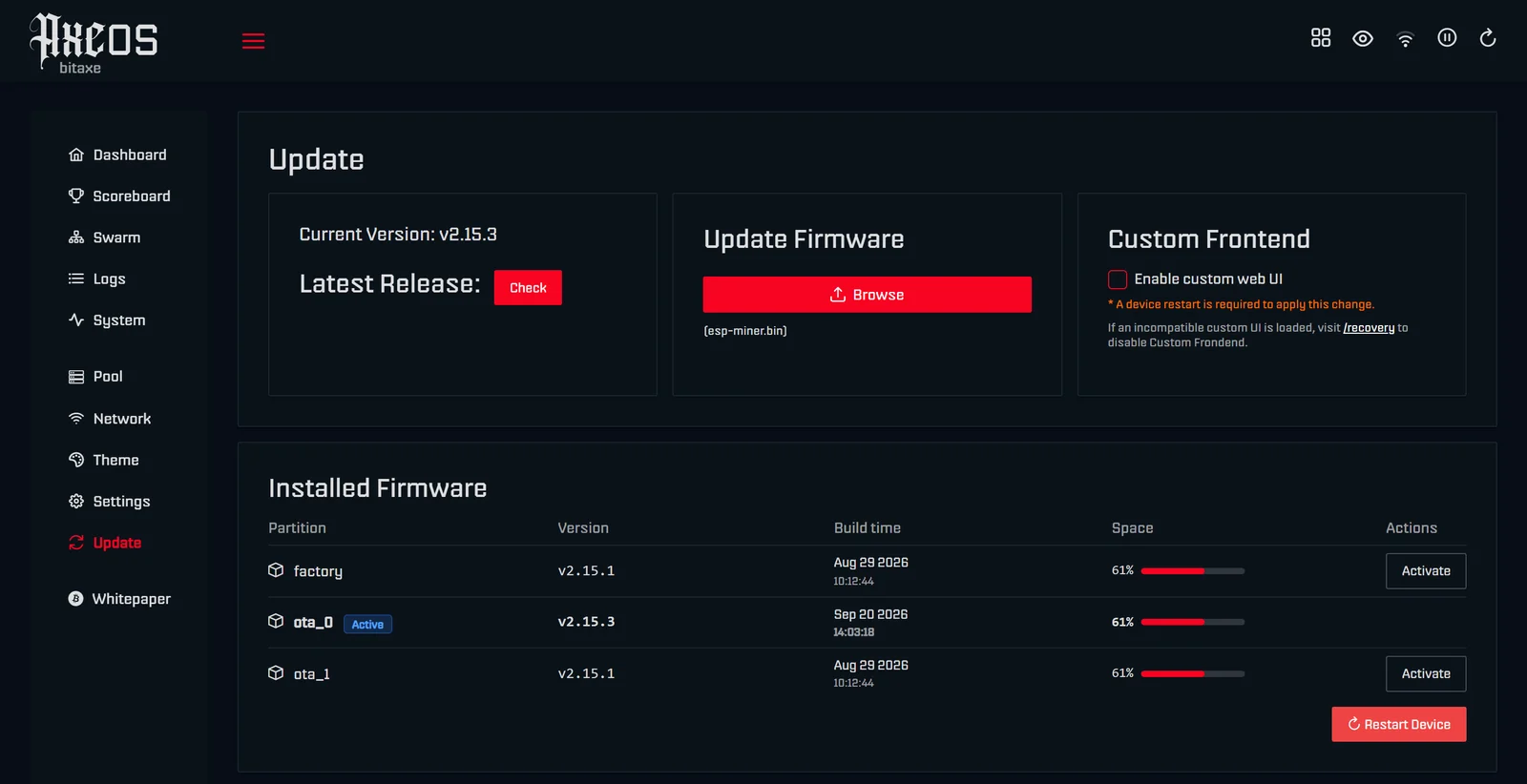The width and height of the screenshot is (1527, 784).
Task: Click the ota_1 space usage bar
Action: tap(1193, 674)
